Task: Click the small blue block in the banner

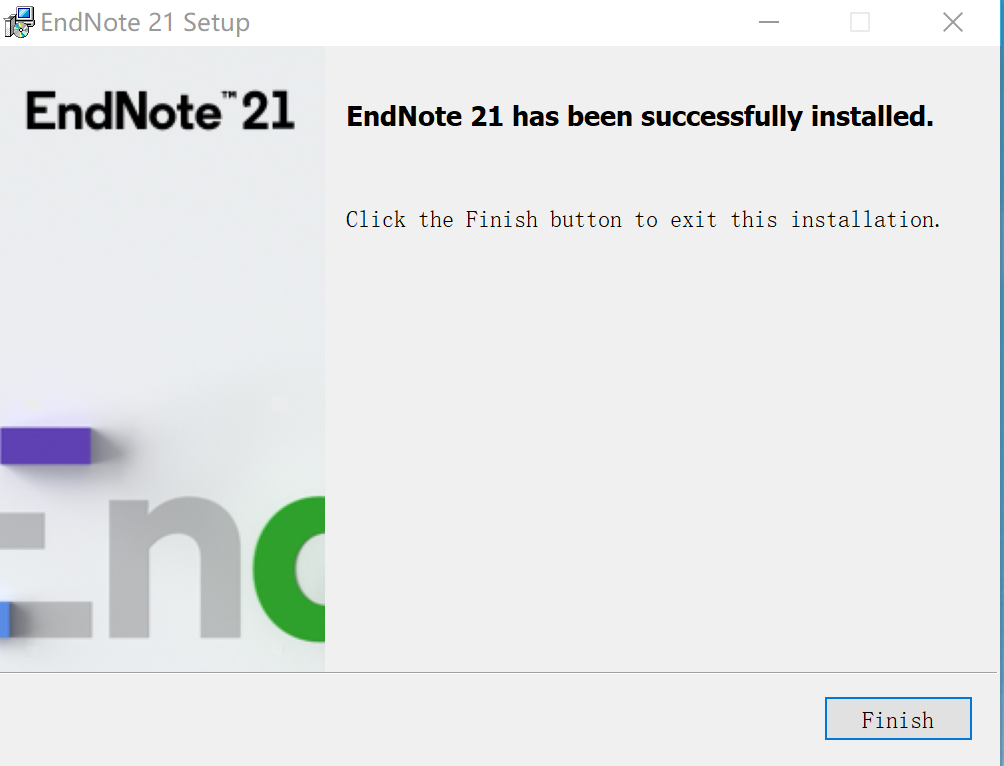Action: [x=4, y=619]
